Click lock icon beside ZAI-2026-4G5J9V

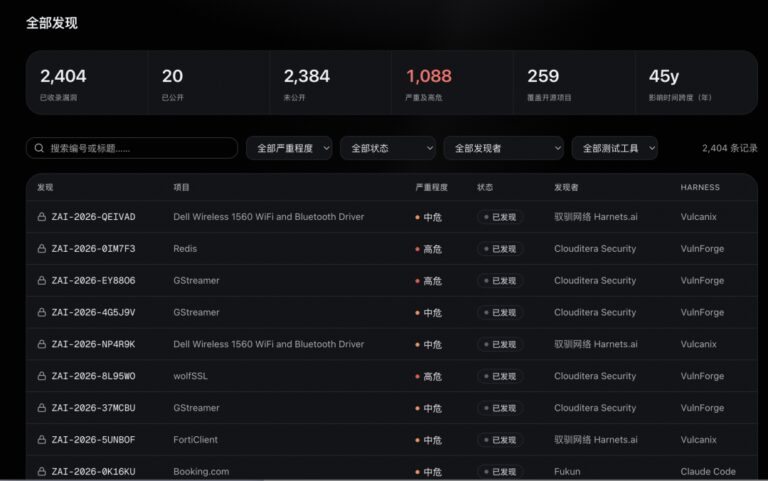[x=42, y=313]
